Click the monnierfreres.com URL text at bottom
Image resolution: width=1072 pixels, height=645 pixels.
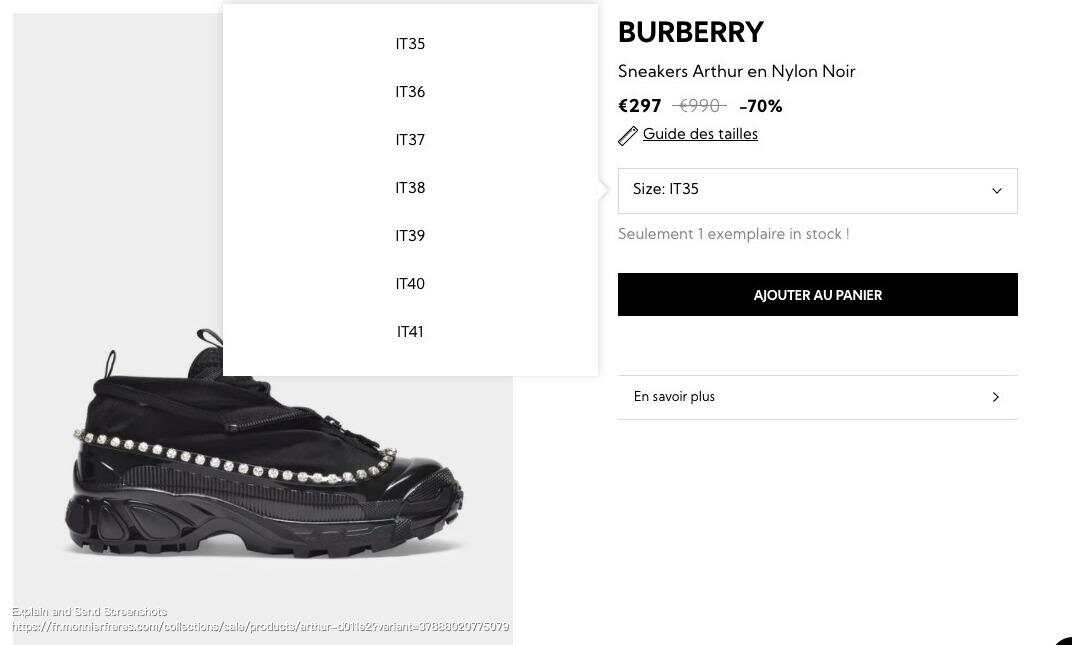[x=260, y=626]
